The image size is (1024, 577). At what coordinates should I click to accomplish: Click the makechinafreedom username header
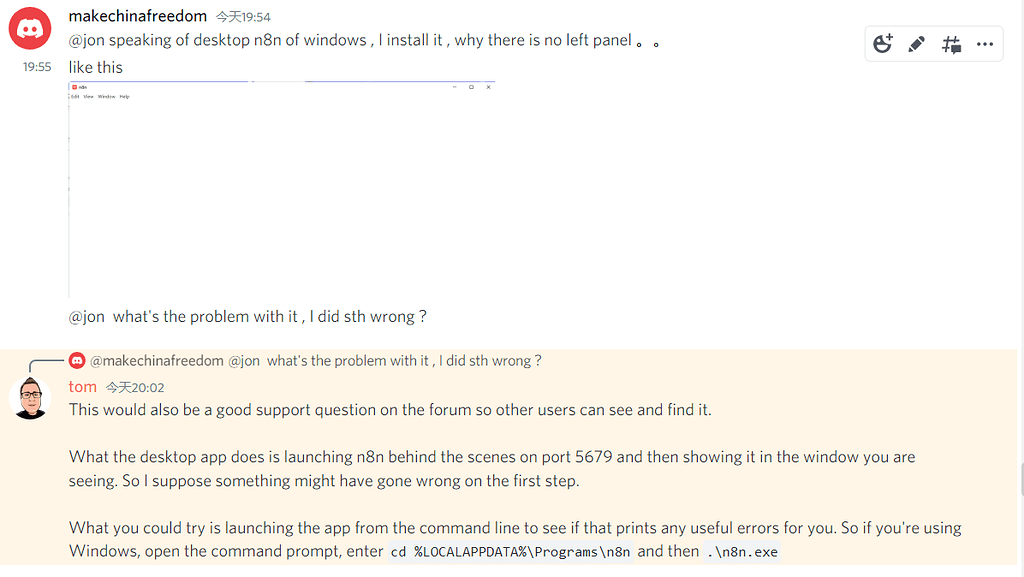(x=137, y=16)
